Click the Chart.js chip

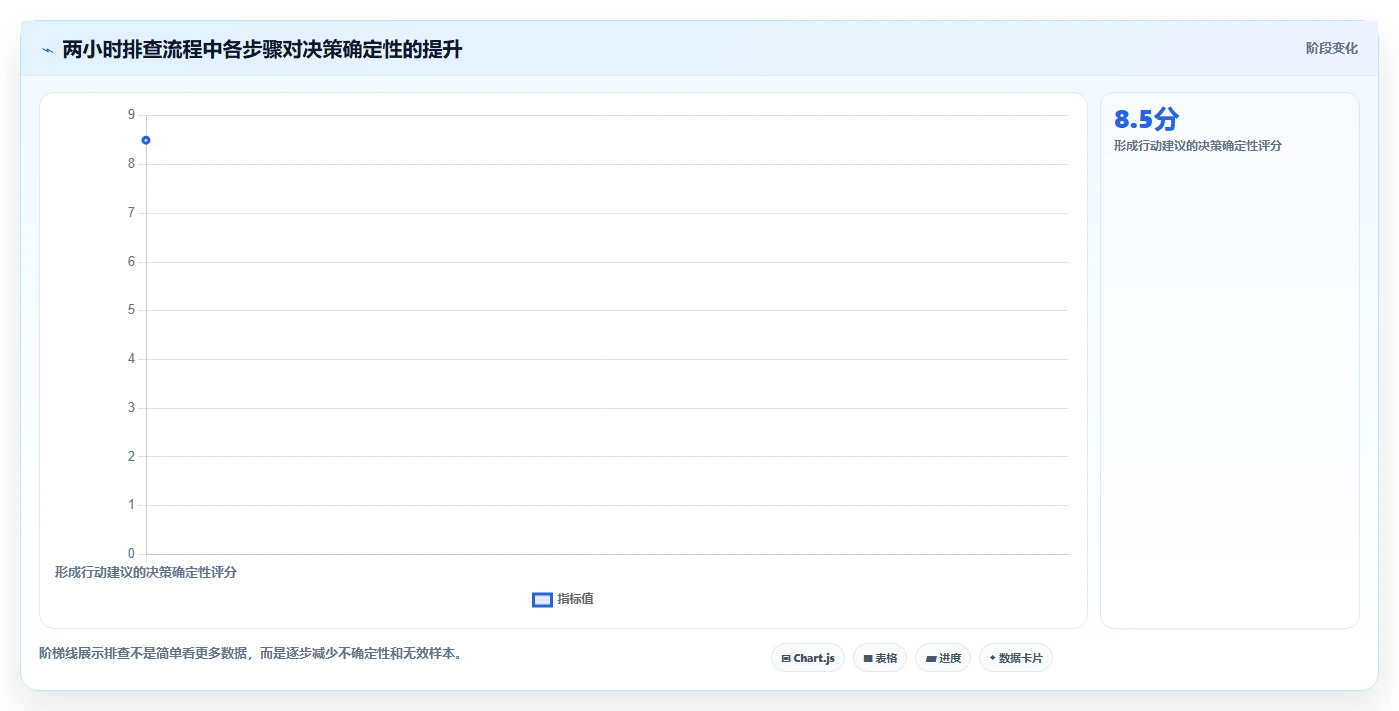pyautogui.click(x=808, y=658)
